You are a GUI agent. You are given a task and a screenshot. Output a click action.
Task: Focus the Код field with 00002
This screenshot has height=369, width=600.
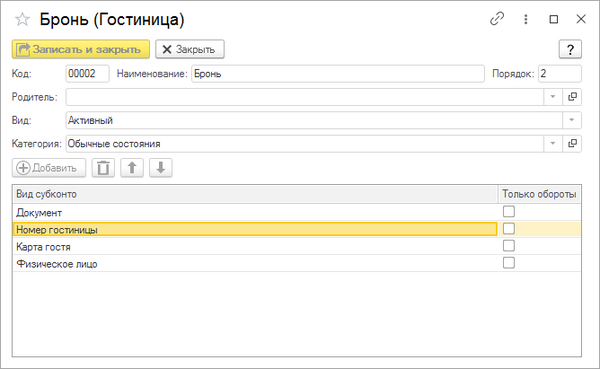click(x=87, y=73)
